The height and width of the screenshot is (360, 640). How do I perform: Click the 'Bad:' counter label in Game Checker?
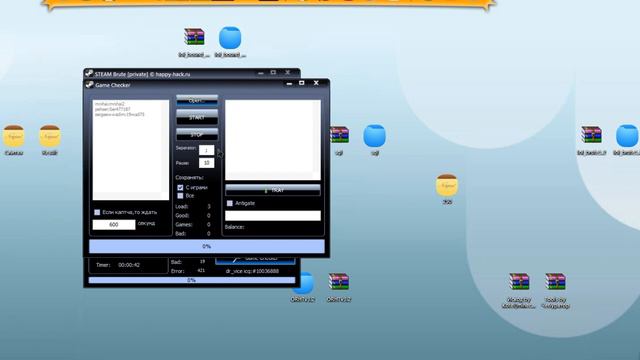click(x=180, y=233)
